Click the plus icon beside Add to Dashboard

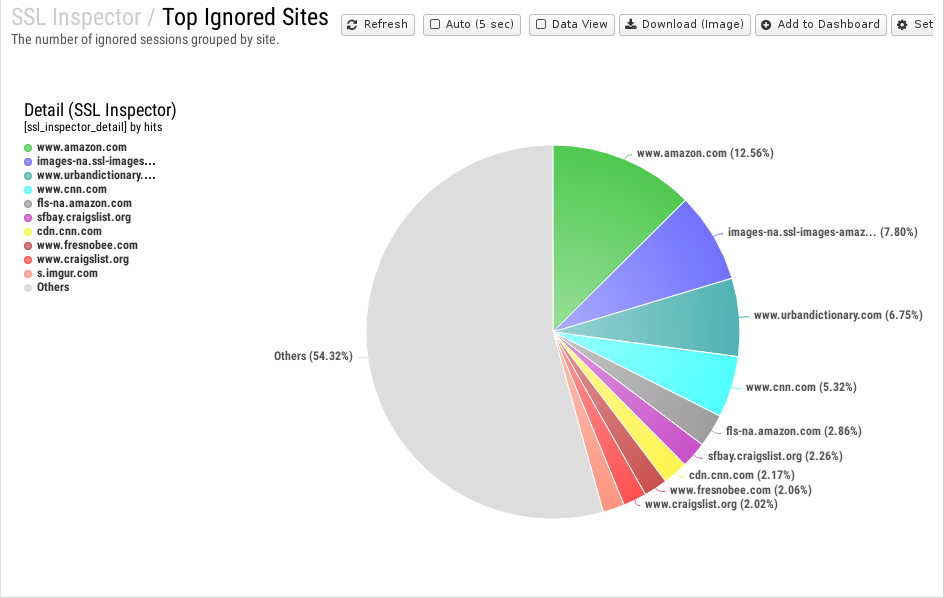766,25
